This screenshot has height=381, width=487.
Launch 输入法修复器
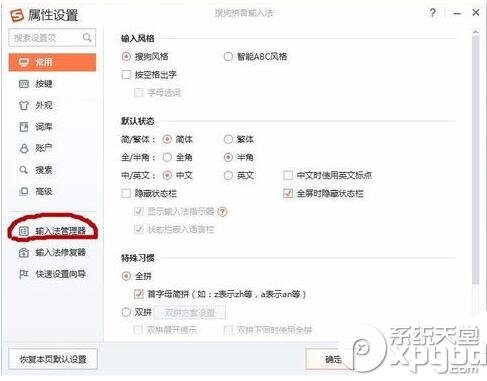point(52,252)
